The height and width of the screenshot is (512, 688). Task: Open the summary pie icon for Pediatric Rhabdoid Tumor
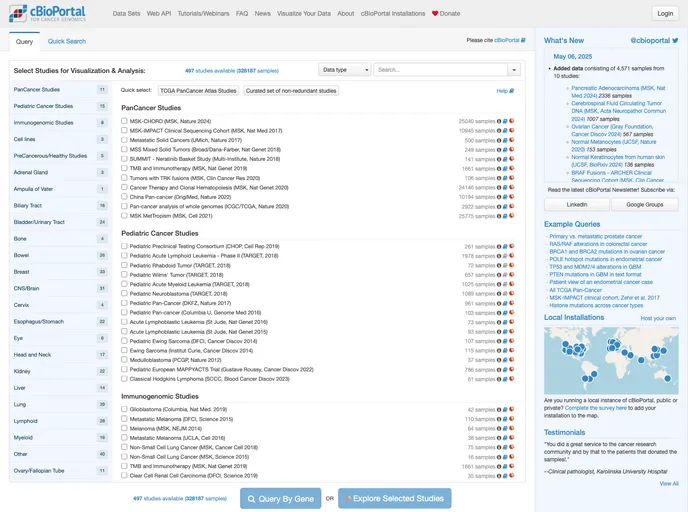[512, 265]
